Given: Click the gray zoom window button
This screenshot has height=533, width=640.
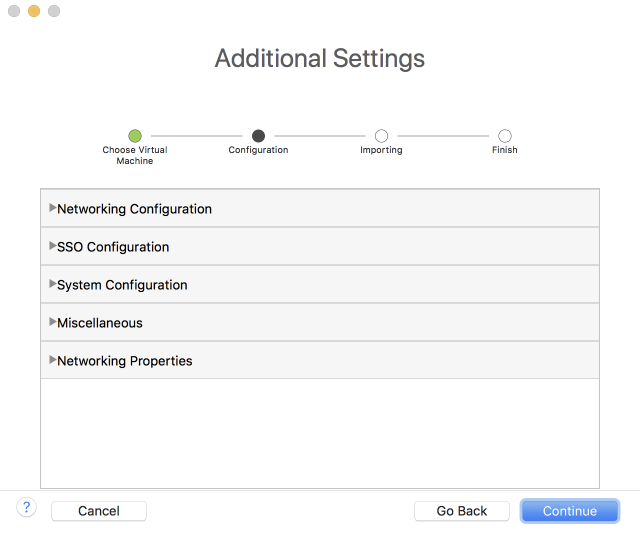Looking at the screenshot, I should point(54,11).
